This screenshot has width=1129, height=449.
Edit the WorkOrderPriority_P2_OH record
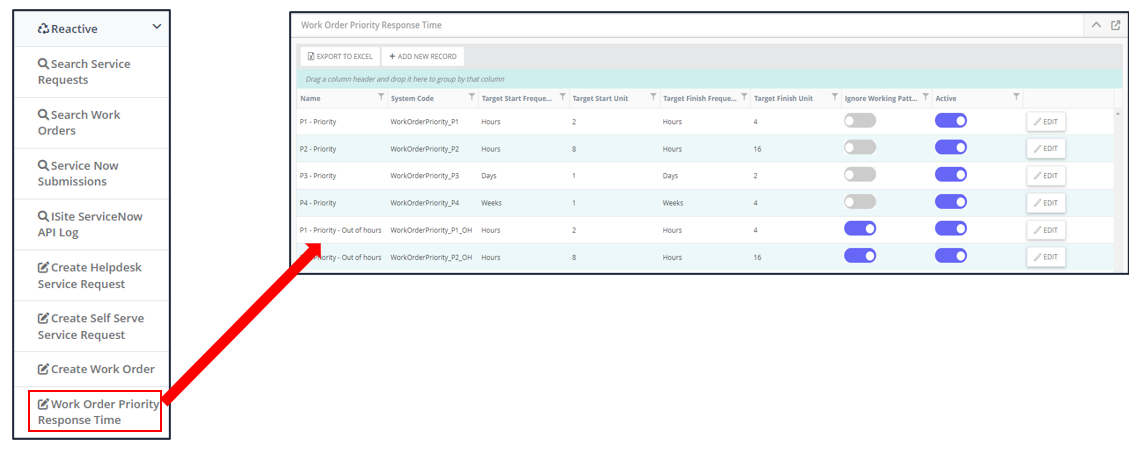point(1045,257)
